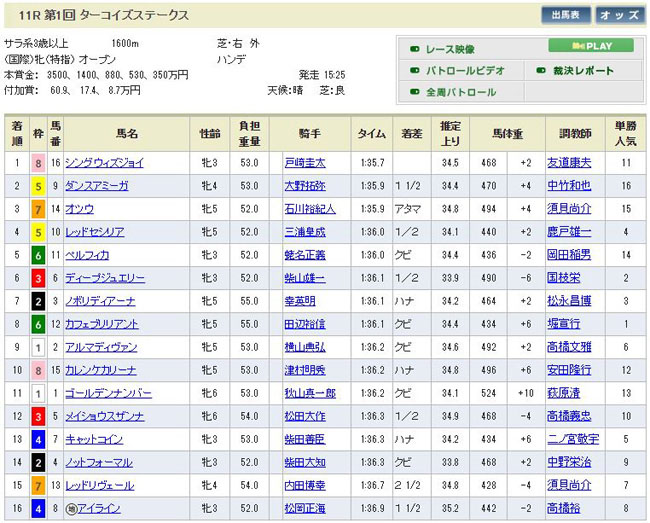Open the 全周パトロール link
The width and height of the screenshot is (650, 523).
460,93
